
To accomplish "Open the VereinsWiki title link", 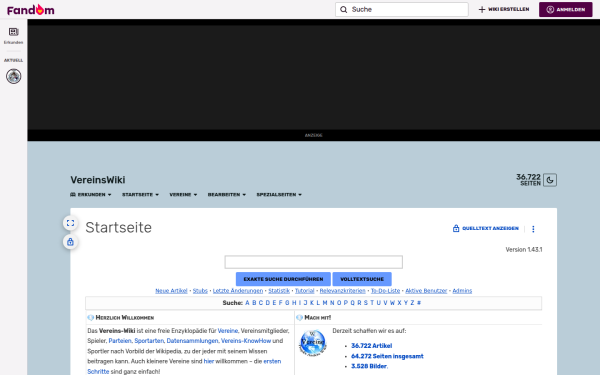I will click(x=98, y=180).
